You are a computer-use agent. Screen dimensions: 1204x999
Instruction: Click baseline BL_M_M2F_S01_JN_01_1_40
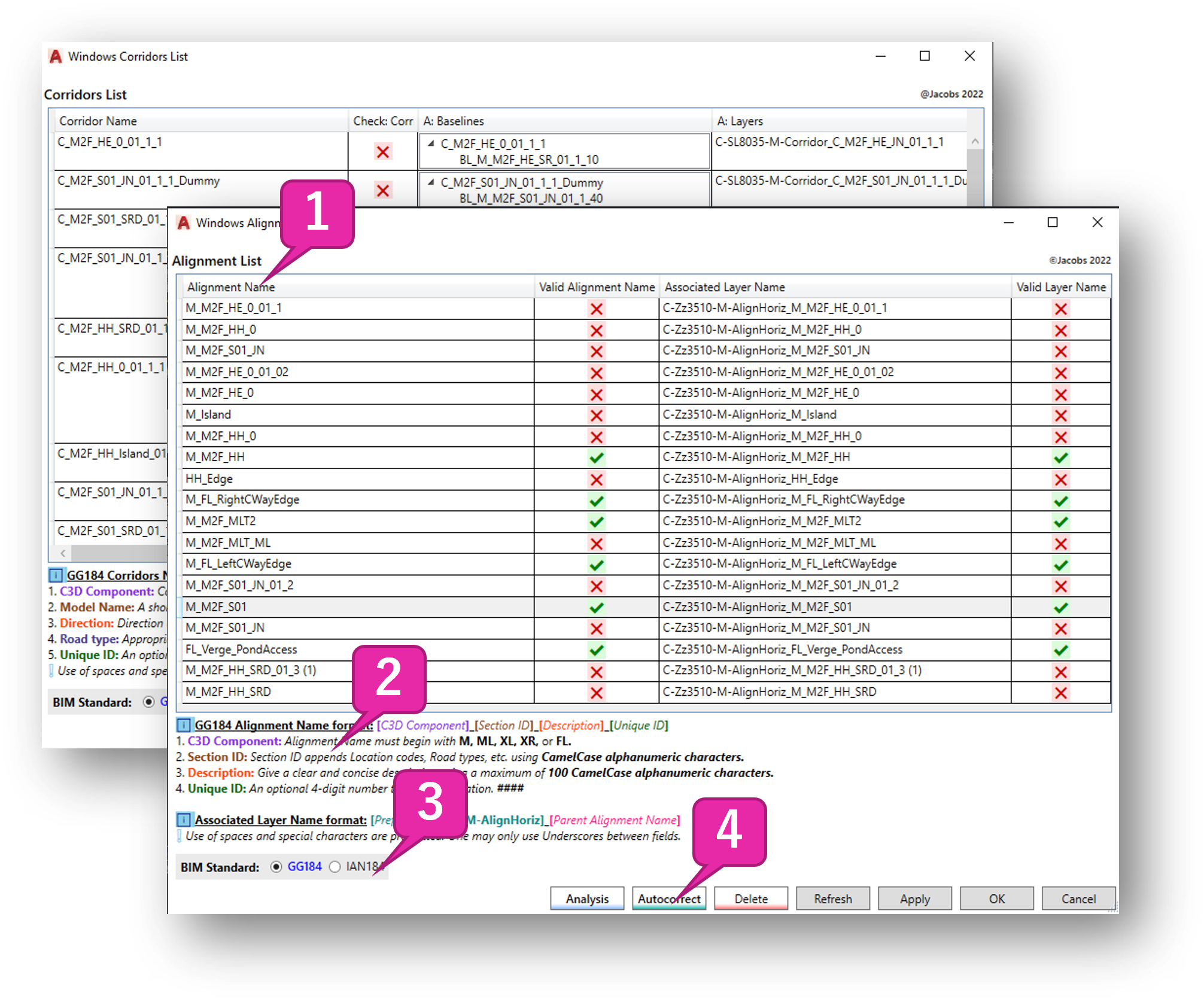(x=531, y=199)
